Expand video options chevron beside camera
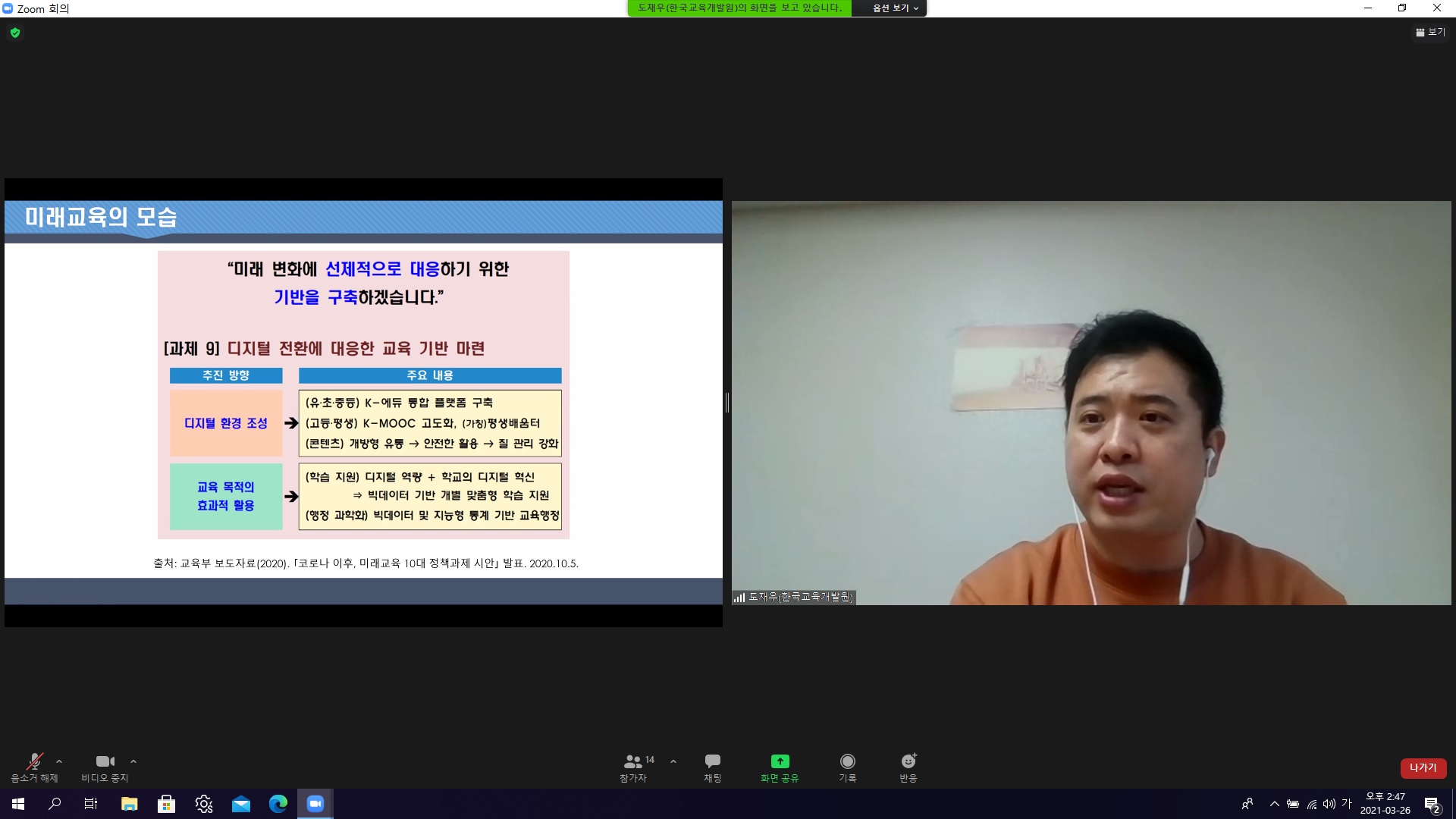Image resolution: width=1456 pixels, height=819 pixels. coord(133,761)
